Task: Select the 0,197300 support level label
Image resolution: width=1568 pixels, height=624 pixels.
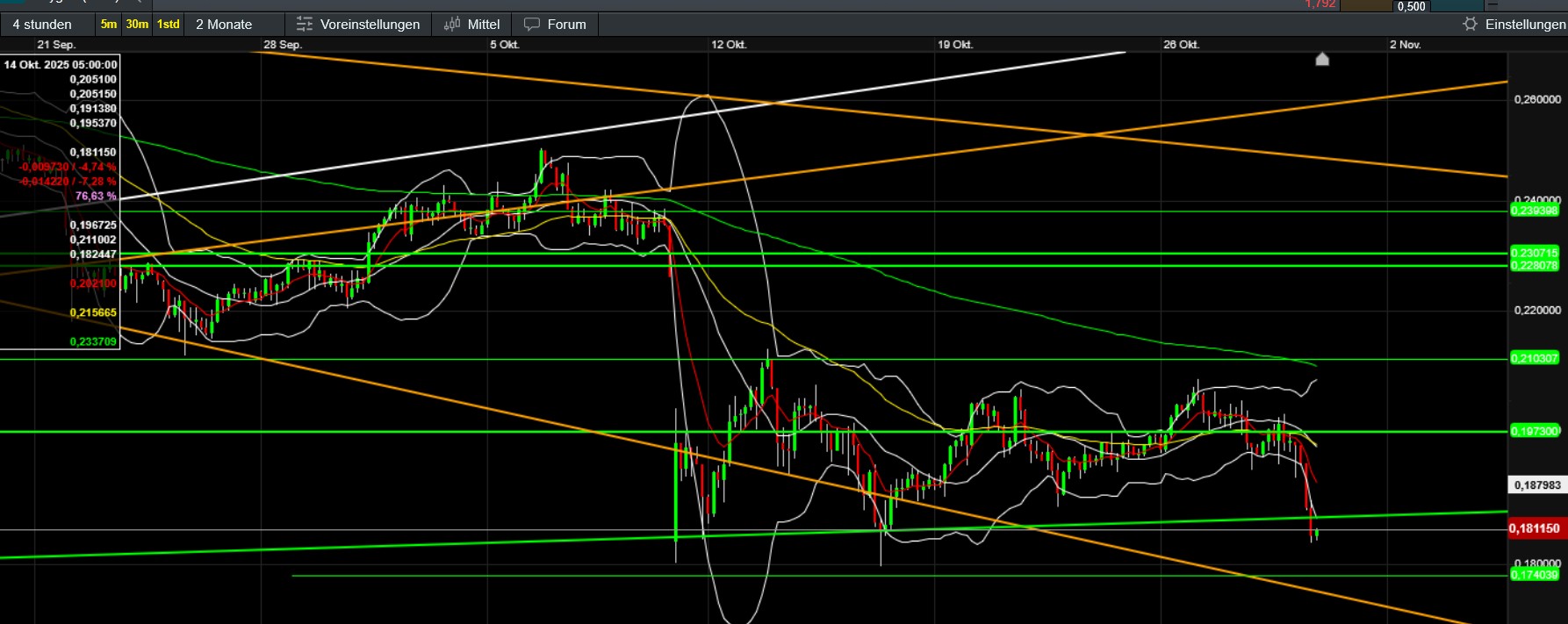Action: [x=1534, y=431]
